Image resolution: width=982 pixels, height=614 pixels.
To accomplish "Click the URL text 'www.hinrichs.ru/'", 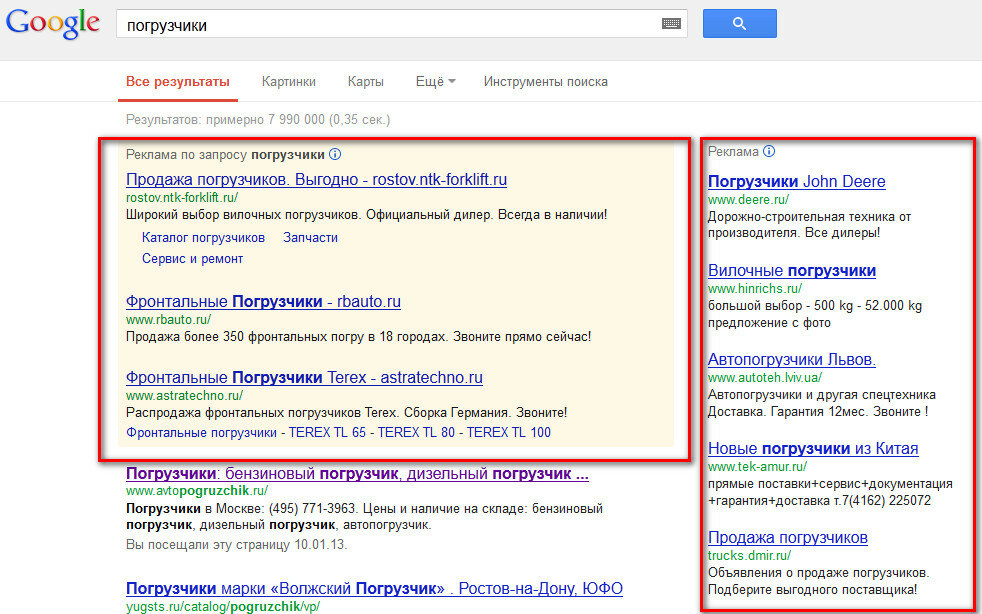I will coord(755,288).
